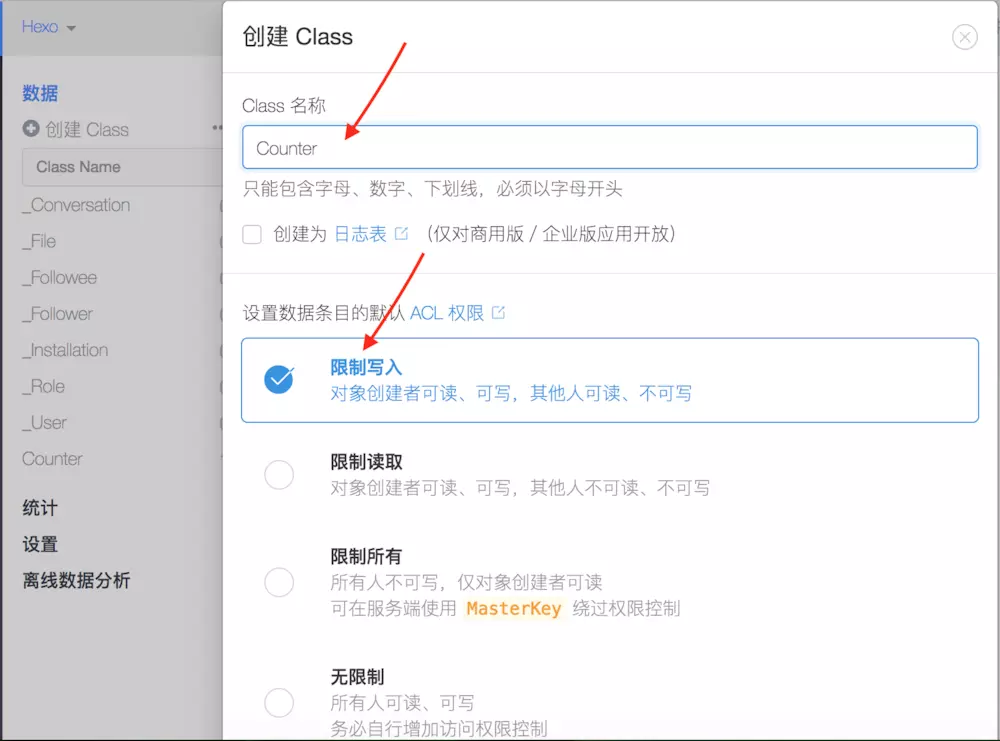Viewport: 1000px width, 741px height.
Task: Click the Class Name search field
Action: tap(122, 167)
